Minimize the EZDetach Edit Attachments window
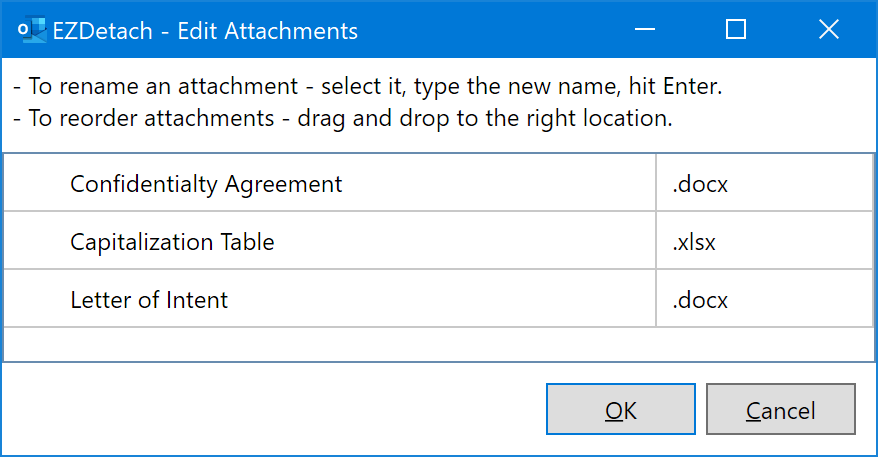The width and height of the screenshot is (878, 457). tap(645, 29)
